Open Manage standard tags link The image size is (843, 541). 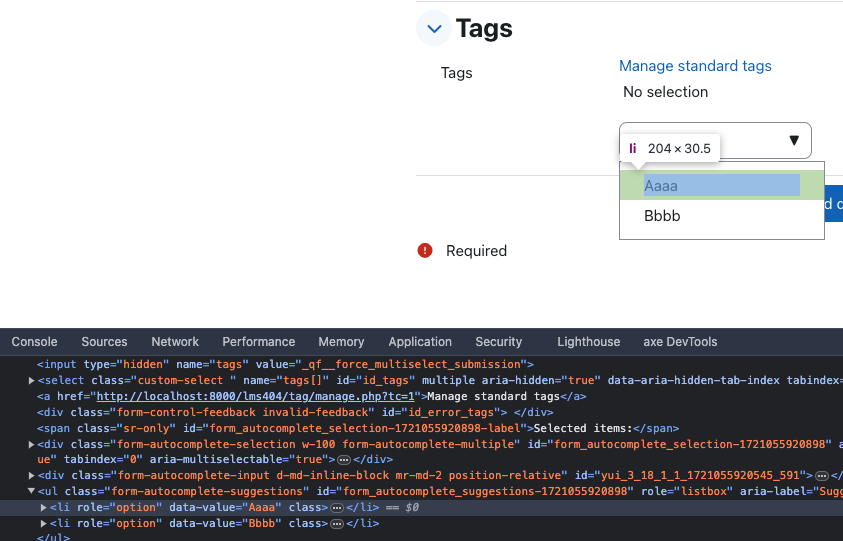(695, 66)
